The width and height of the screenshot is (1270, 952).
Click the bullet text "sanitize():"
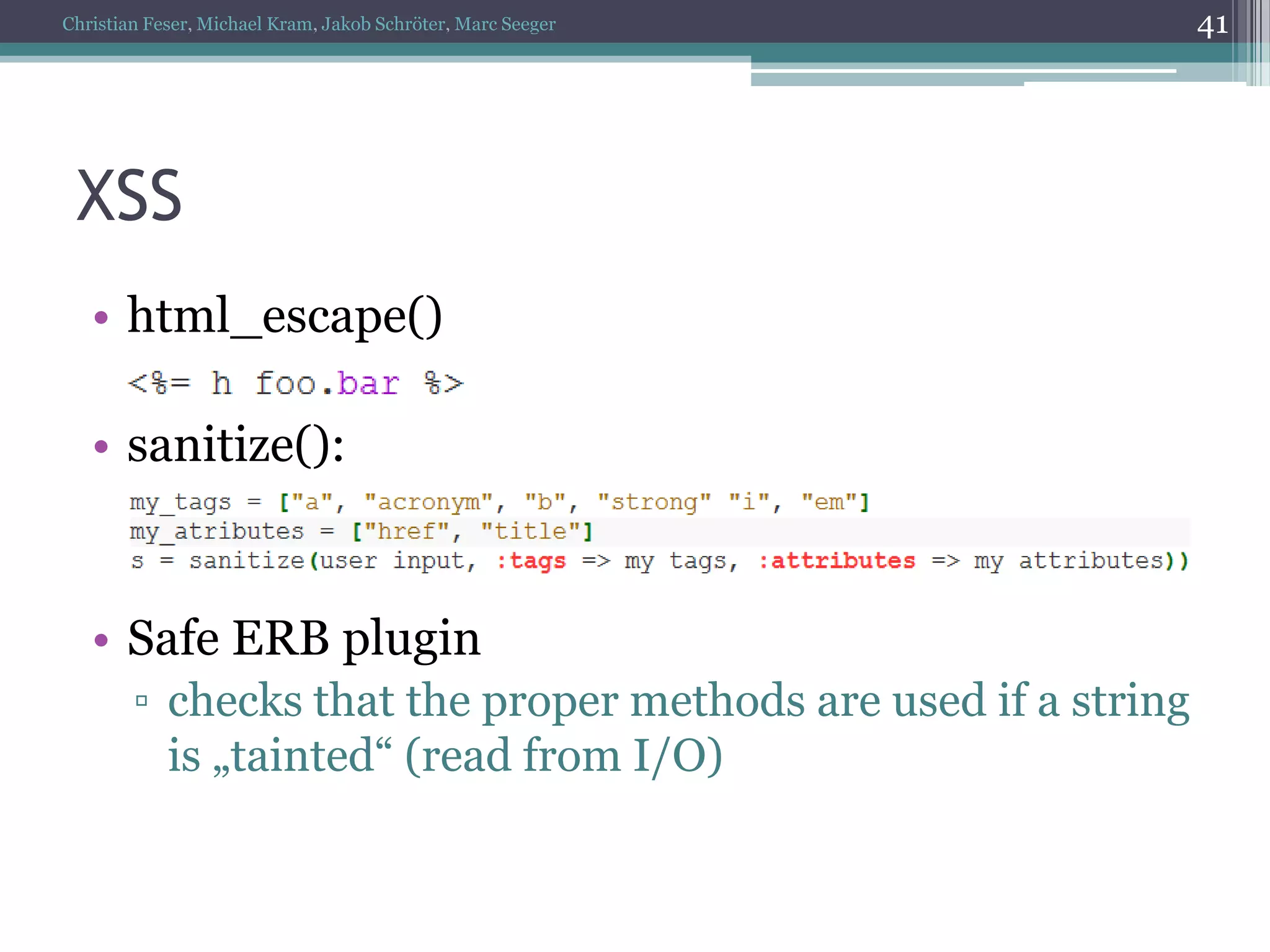236,445
